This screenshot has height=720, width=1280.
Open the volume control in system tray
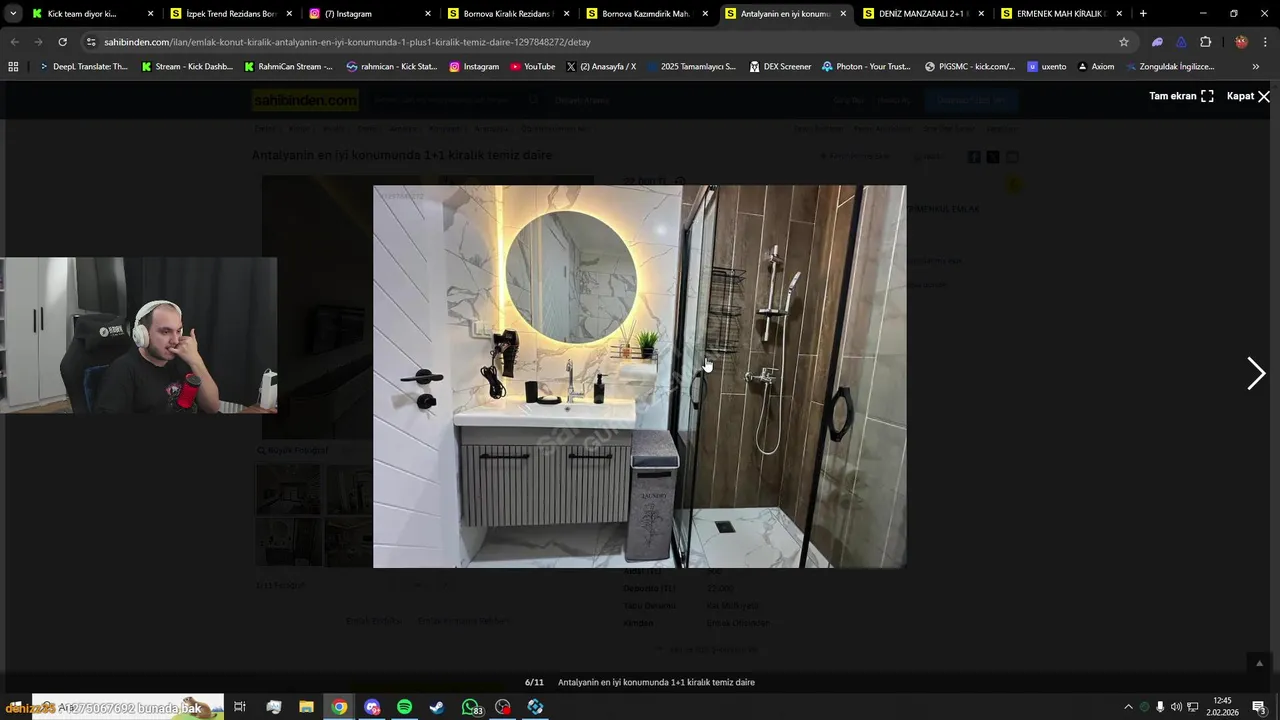pyautogui.click(x=1176, y=707)
